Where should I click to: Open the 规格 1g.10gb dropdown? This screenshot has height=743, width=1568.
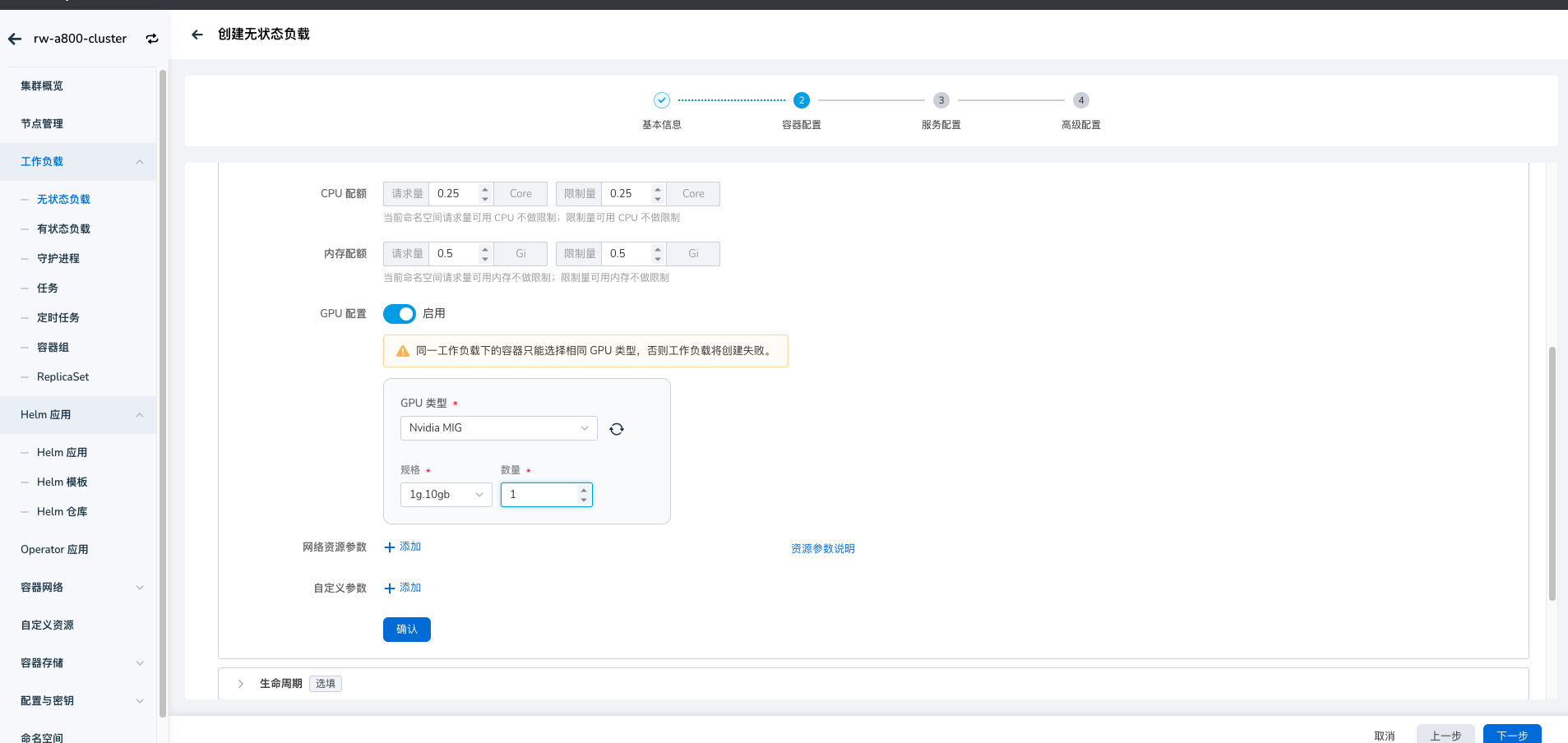[x=446, y=495]
